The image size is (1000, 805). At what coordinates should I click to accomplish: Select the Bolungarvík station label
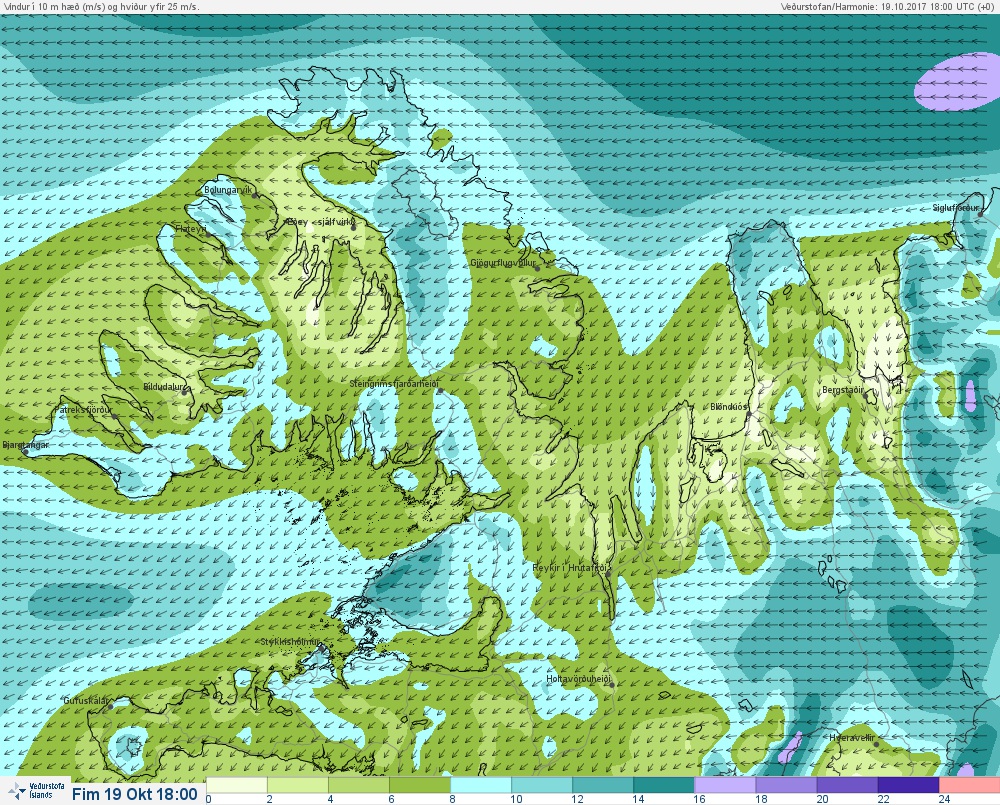(228, 190)
